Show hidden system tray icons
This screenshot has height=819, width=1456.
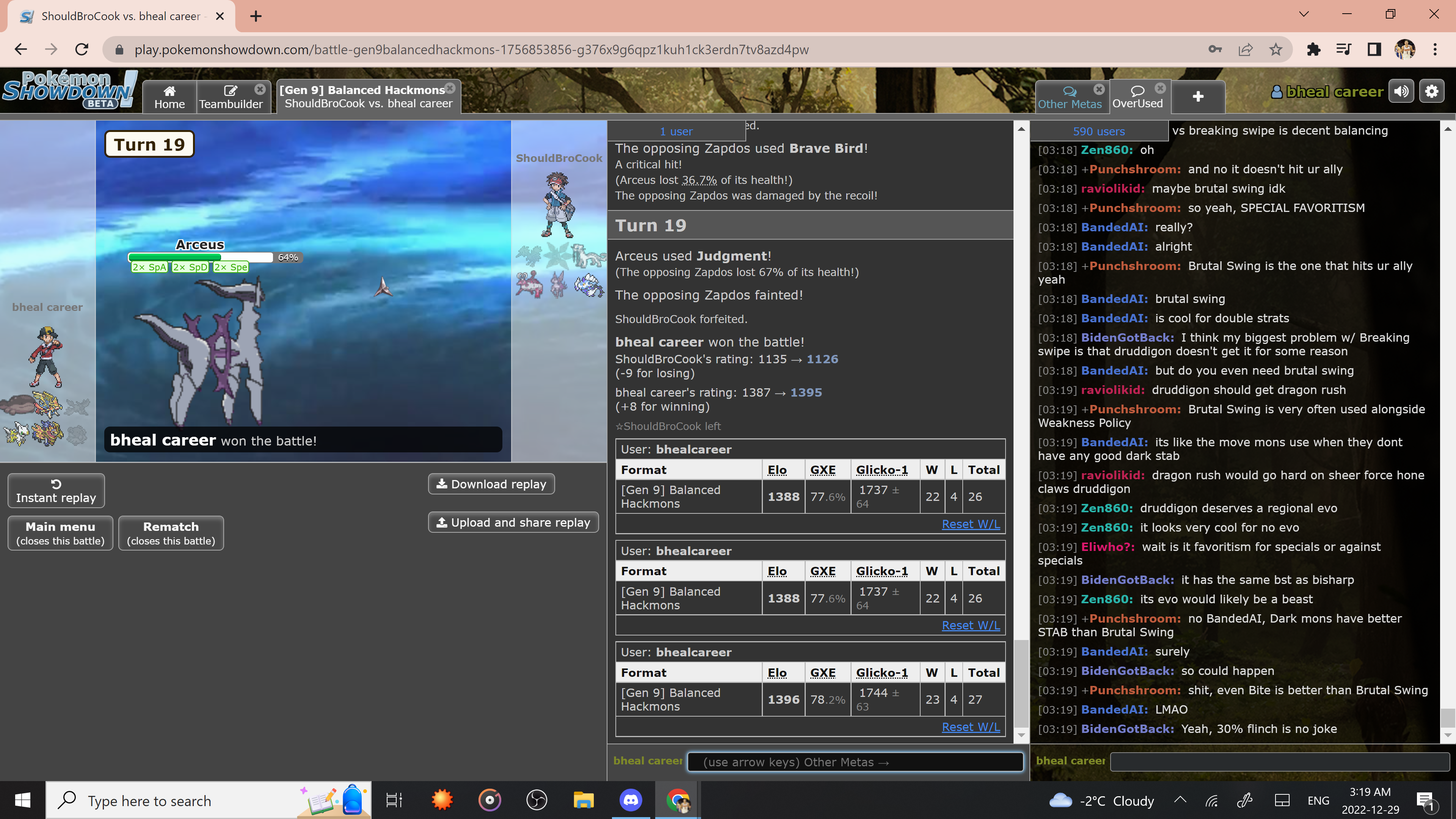click(x=1180, y=800)
